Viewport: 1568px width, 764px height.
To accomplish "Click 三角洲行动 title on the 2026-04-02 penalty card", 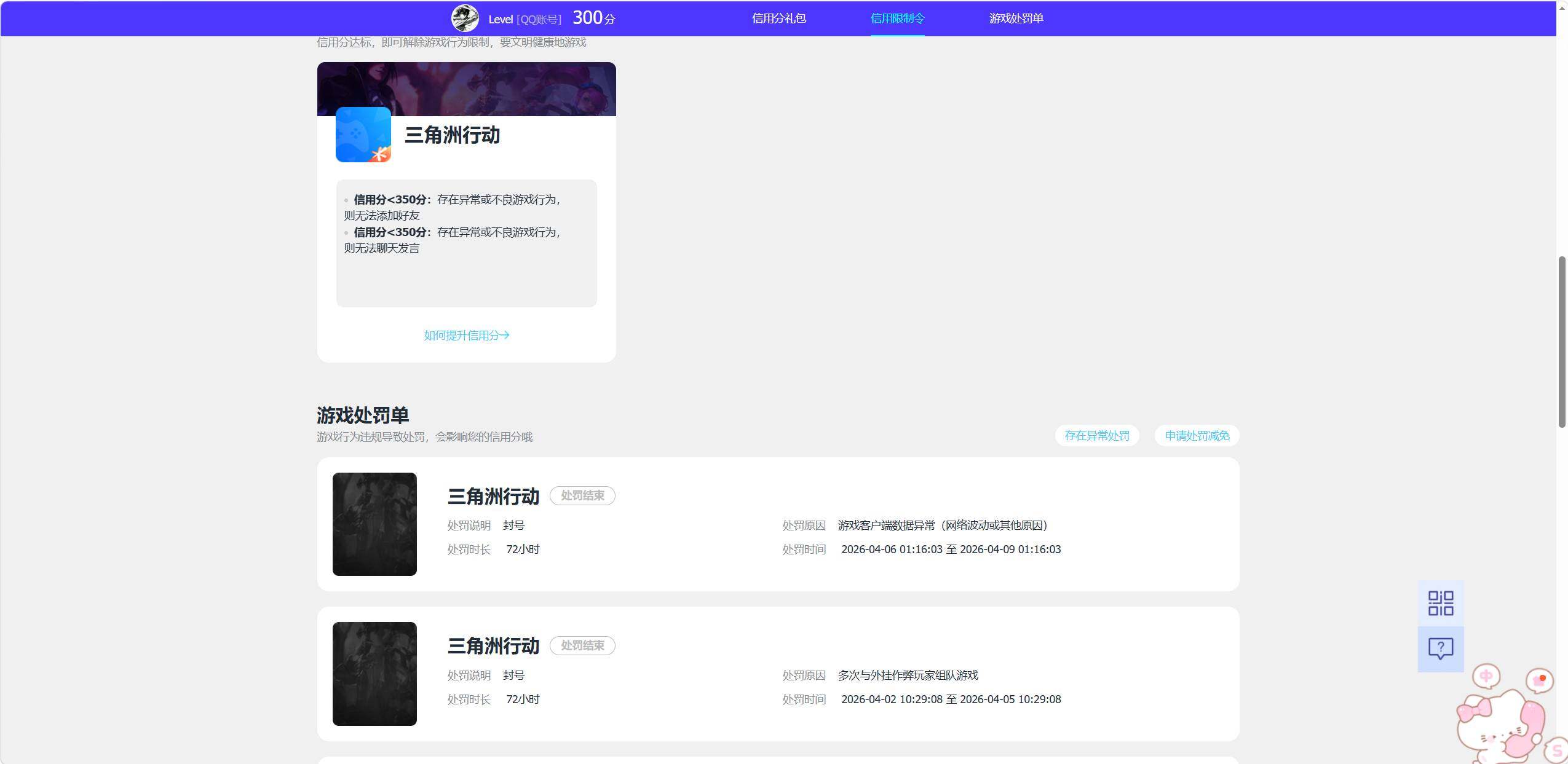I will (x=493, y=646).
